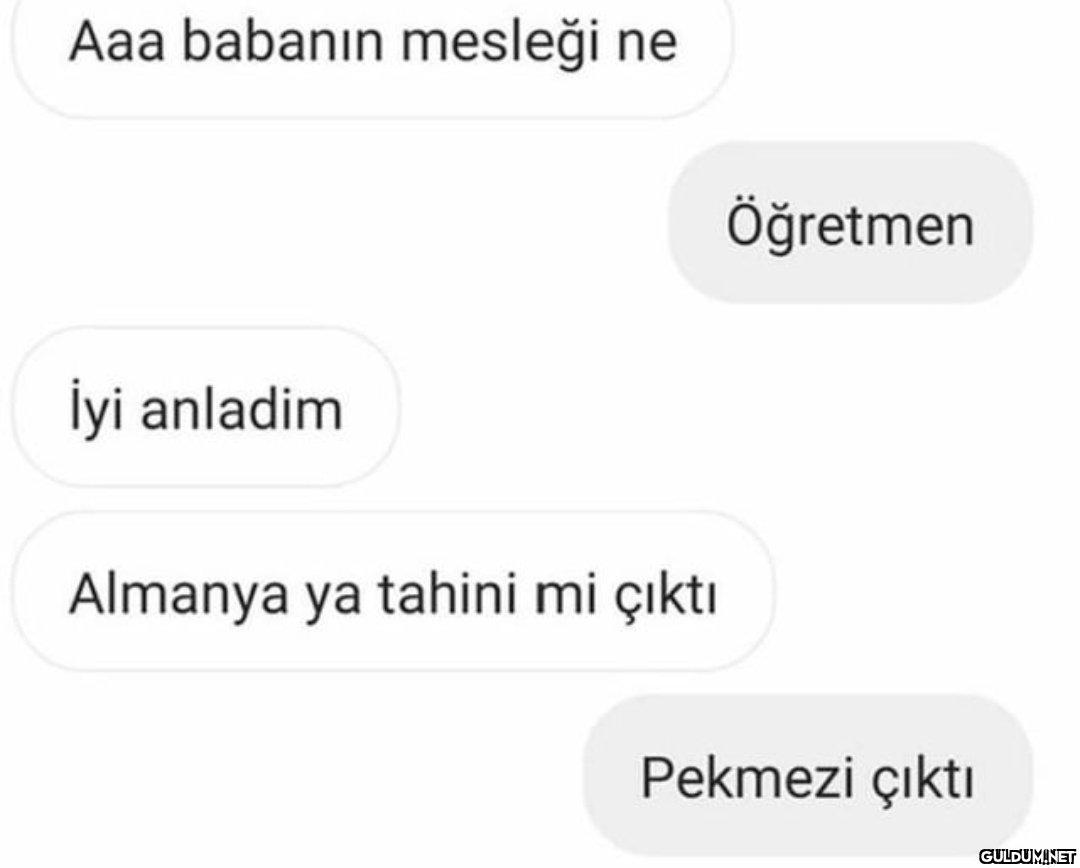
Task: Click the 'NET' part of the watermark
Action: click(1061, 856)
